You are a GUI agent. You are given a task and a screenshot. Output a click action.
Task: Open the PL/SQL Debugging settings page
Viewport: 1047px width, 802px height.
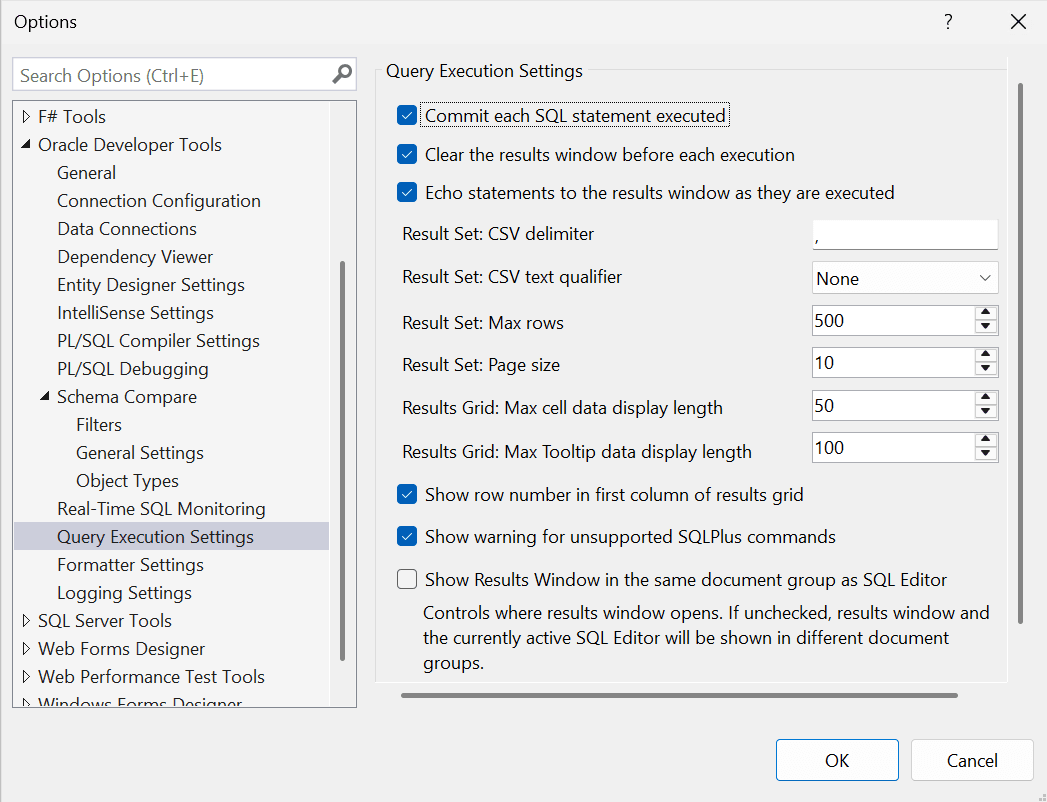pos(132,368)
